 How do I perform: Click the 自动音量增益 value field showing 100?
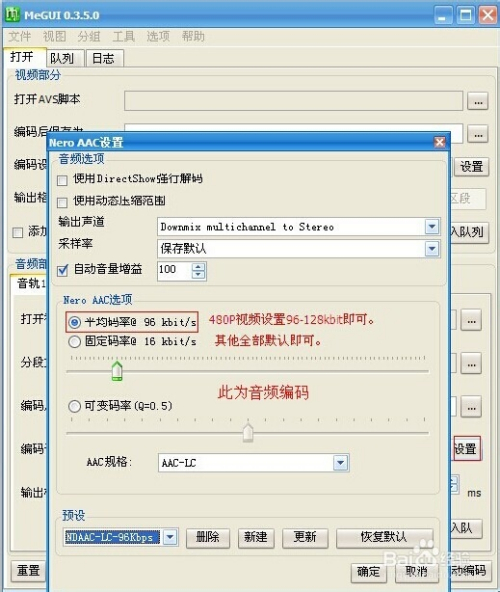pos(175,271)
